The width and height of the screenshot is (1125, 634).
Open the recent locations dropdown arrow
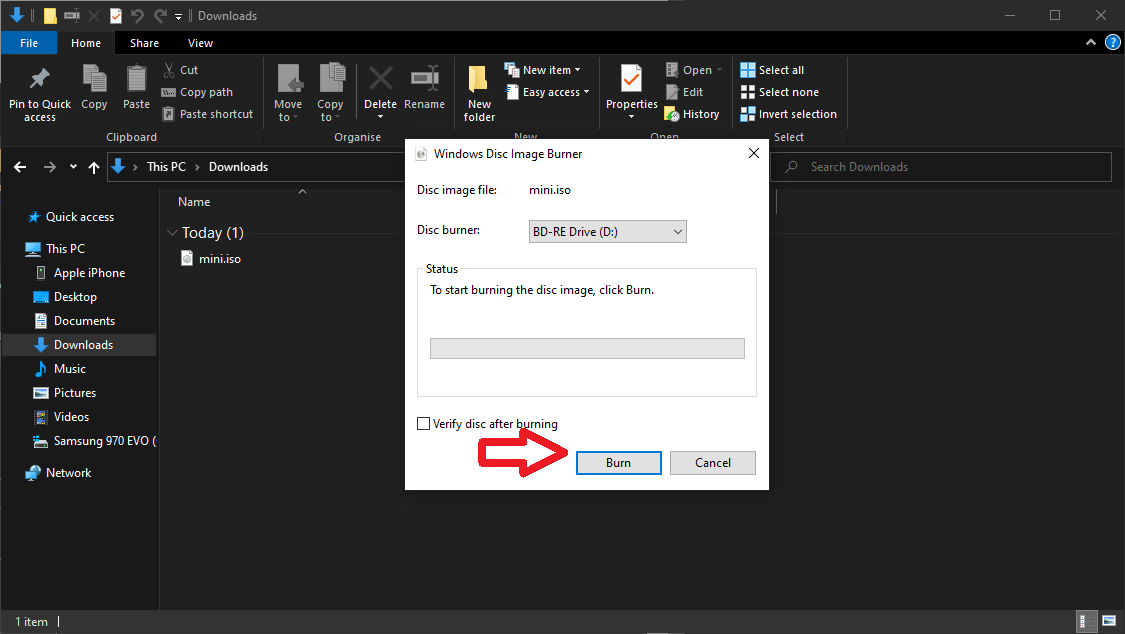(73, 167)
